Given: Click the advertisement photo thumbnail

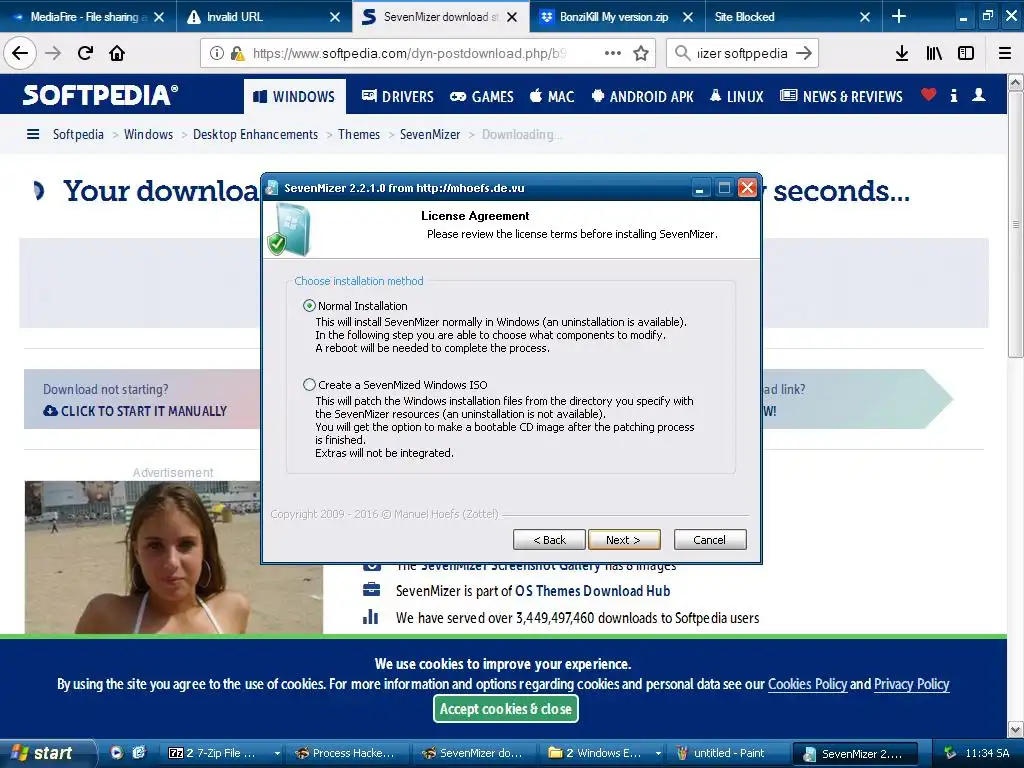Looking at the screenshot, I should click(x=174, y=557).
